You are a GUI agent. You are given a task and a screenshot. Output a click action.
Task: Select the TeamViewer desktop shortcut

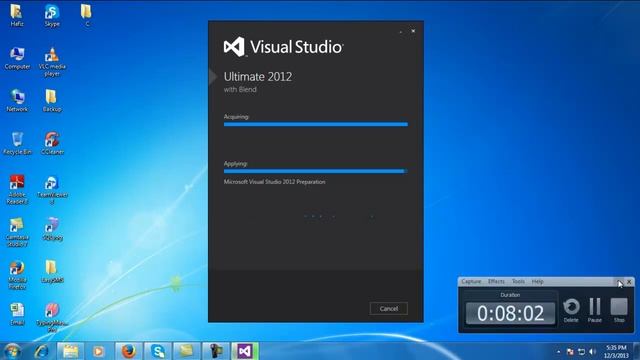(x=52, y=190)
